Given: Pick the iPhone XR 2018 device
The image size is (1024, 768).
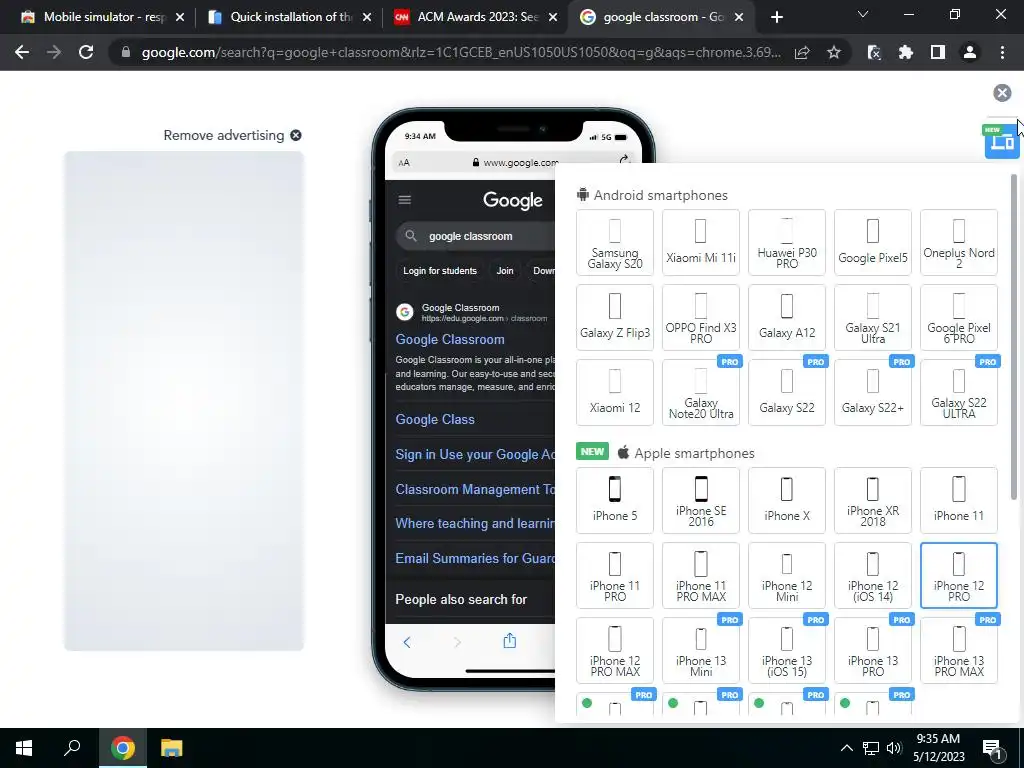Looking at the screenshot, I should [873, 501].
